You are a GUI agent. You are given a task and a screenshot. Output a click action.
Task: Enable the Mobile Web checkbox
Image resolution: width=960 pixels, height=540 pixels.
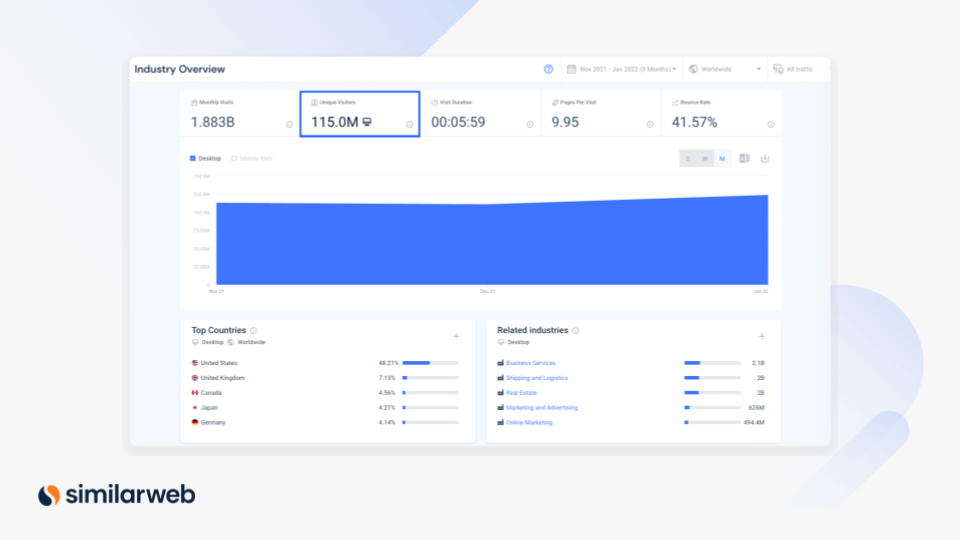coord(234,158)
